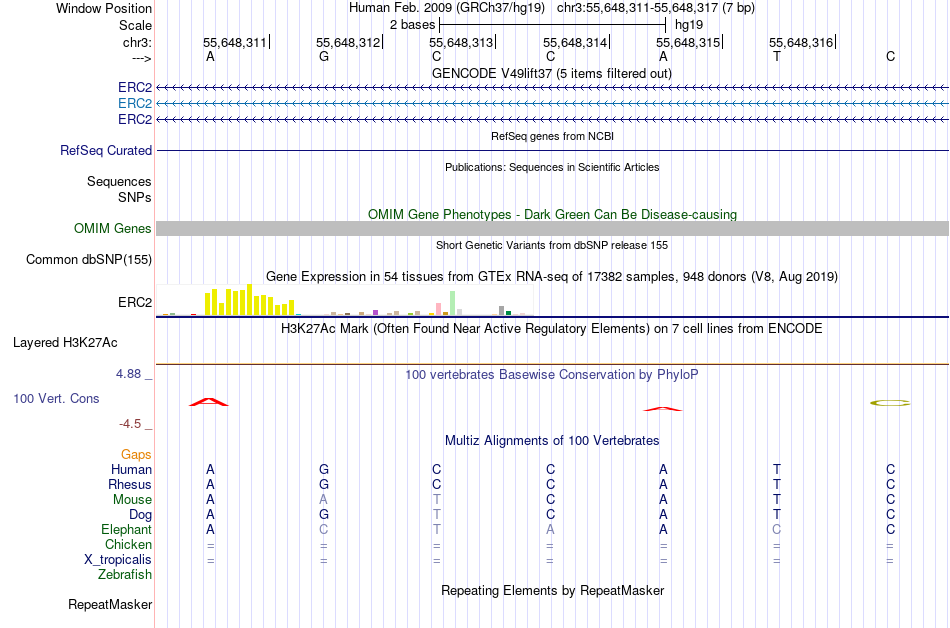The height and width of the screenshot is (628, 950).
Task: Click the Scale label on left
Action: pyautogui.click(x=135, y=25)
